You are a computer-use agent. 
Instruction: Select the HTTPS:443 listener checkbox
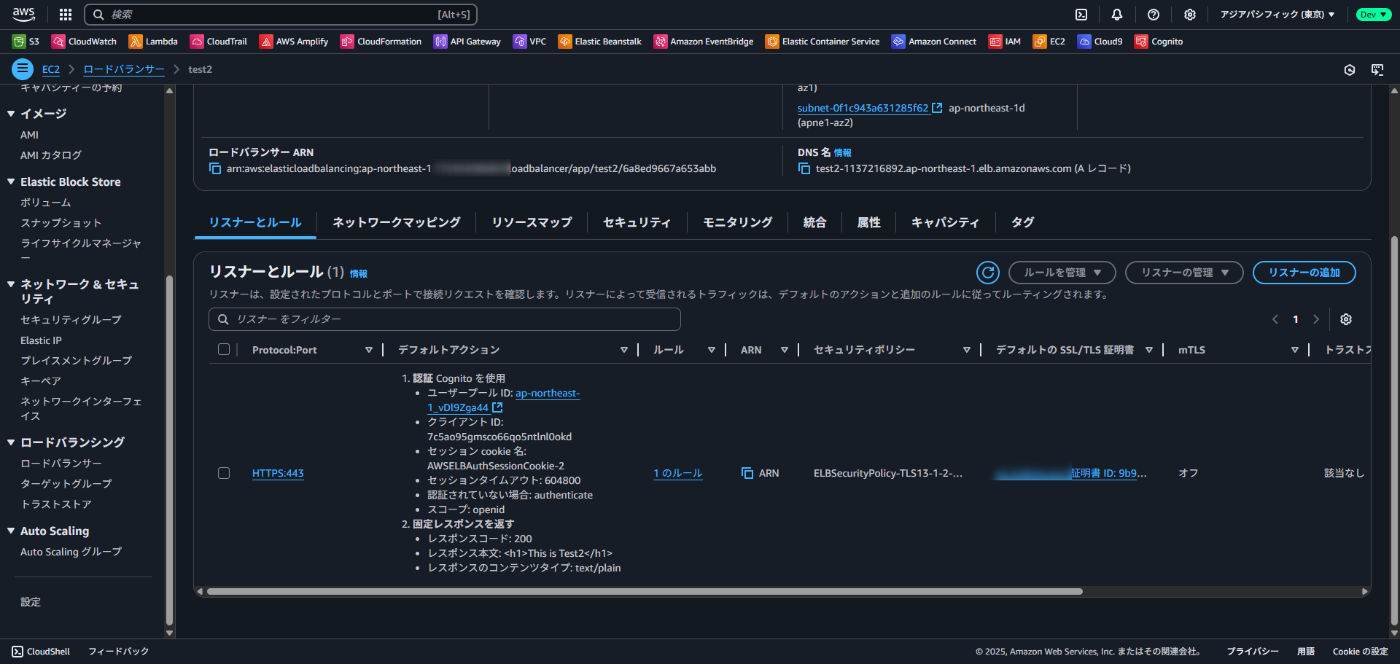pyautogui.click(x=224, y=473)
